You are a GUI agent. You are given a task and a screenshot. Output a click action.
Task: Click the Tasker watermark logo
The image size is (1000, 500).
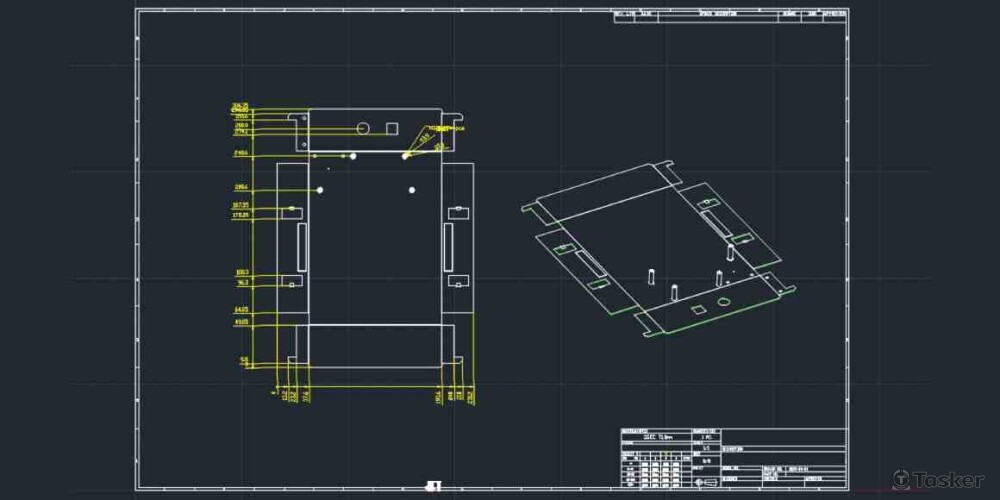pyautogui.click(x=937, y=479)
